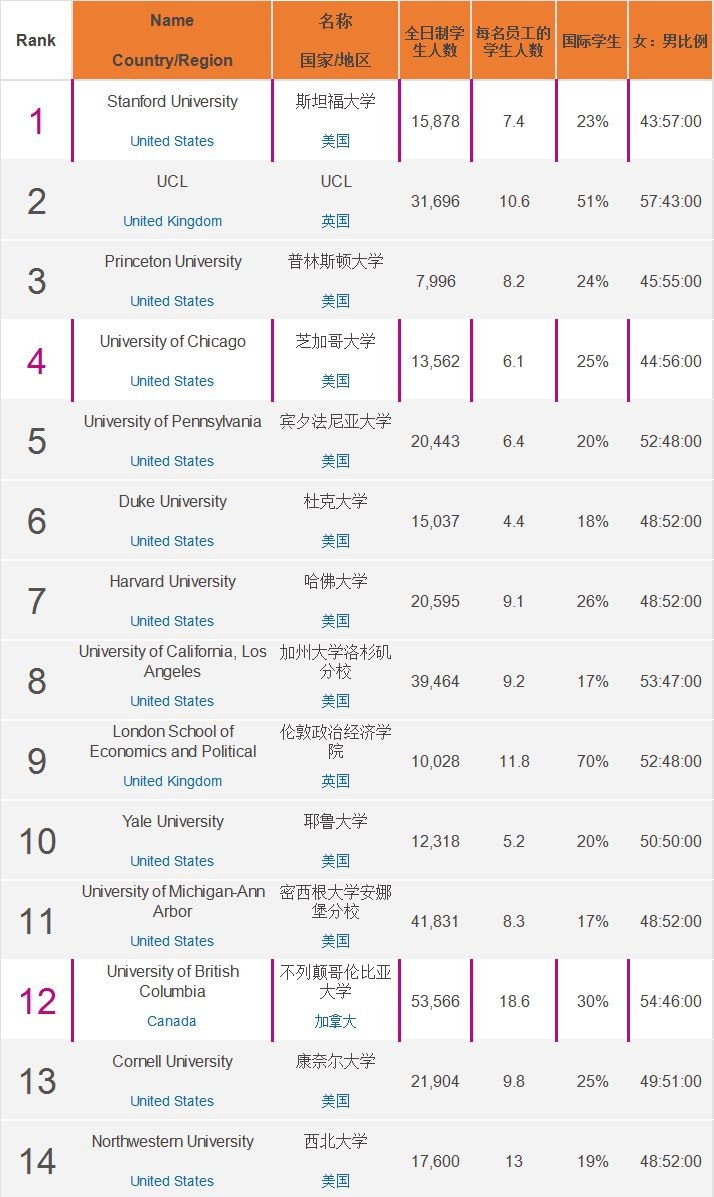Viewport: 714px width, 1197px height.
Task: Click the 全日制学生人数 column header
Action: tap(435, 41)
